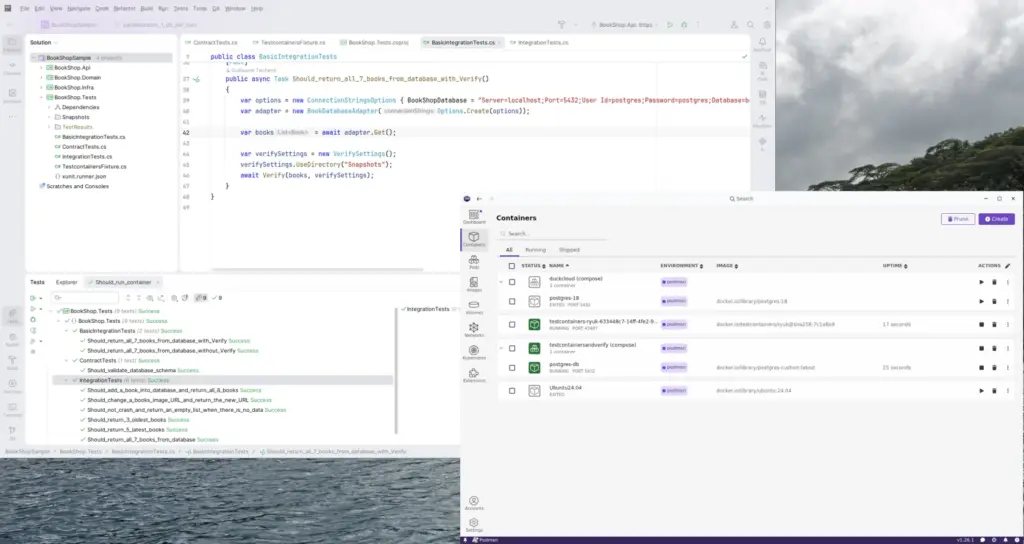Open kebab menu for duckcloud compose
The height and width of the screenshot is (544, 1024).
1007,282
